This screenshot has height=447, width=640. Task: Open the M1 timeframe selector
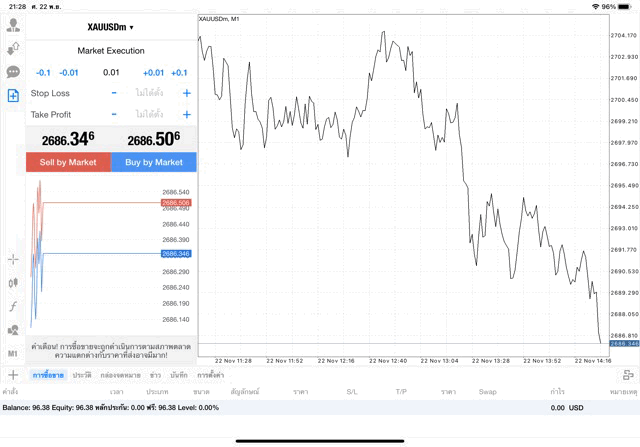[x=13, y=353]
